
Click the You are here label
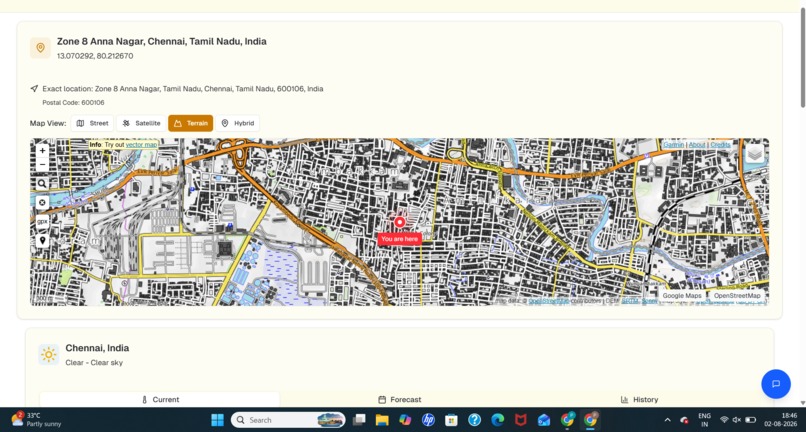(399, 239)
